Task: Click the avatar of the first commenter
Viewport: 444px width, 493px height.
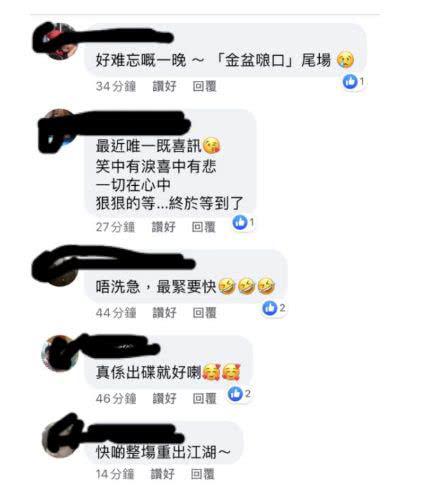Action: pos(58,41)
